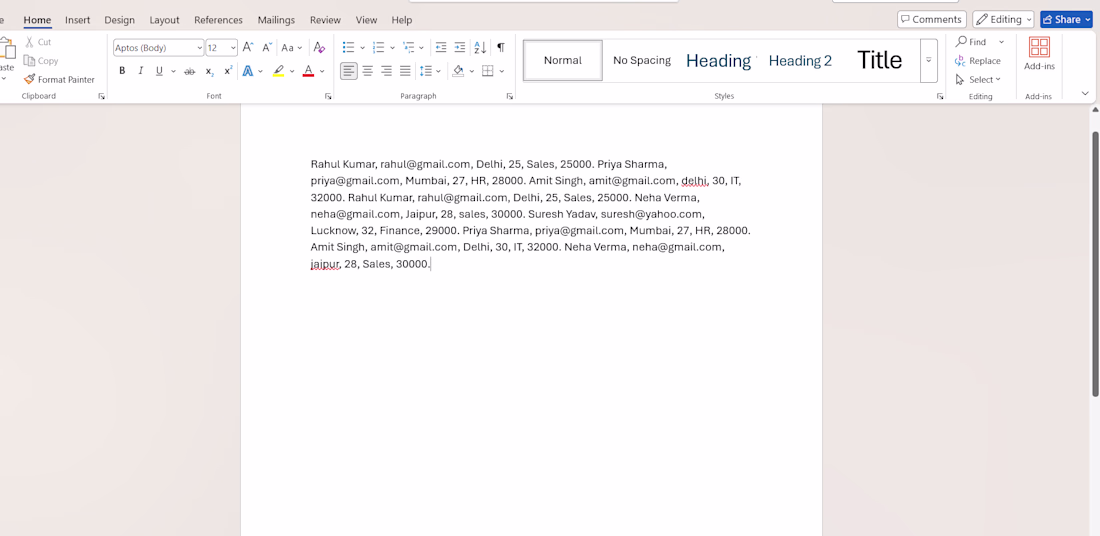The width and height of the screenshot is (1100, 536).
Task: Click the blue Share button
Action: (x=1066, y=20)
